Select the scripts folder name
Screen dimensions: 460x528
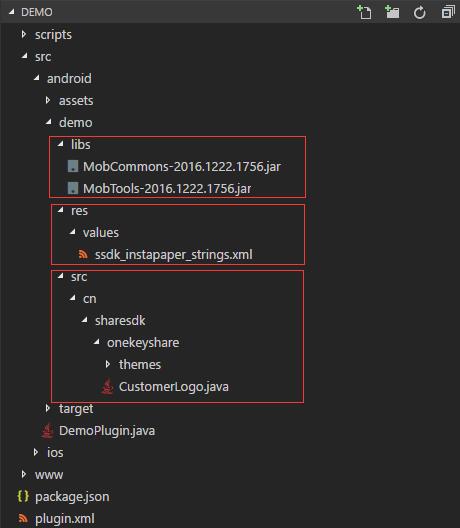[53, 35]
